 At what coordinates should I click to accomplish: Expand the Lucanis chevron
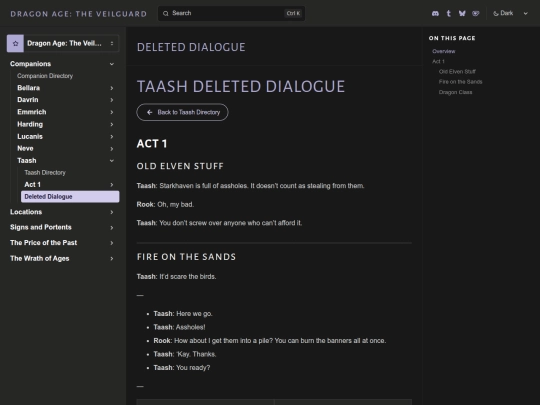click(112, 137)
